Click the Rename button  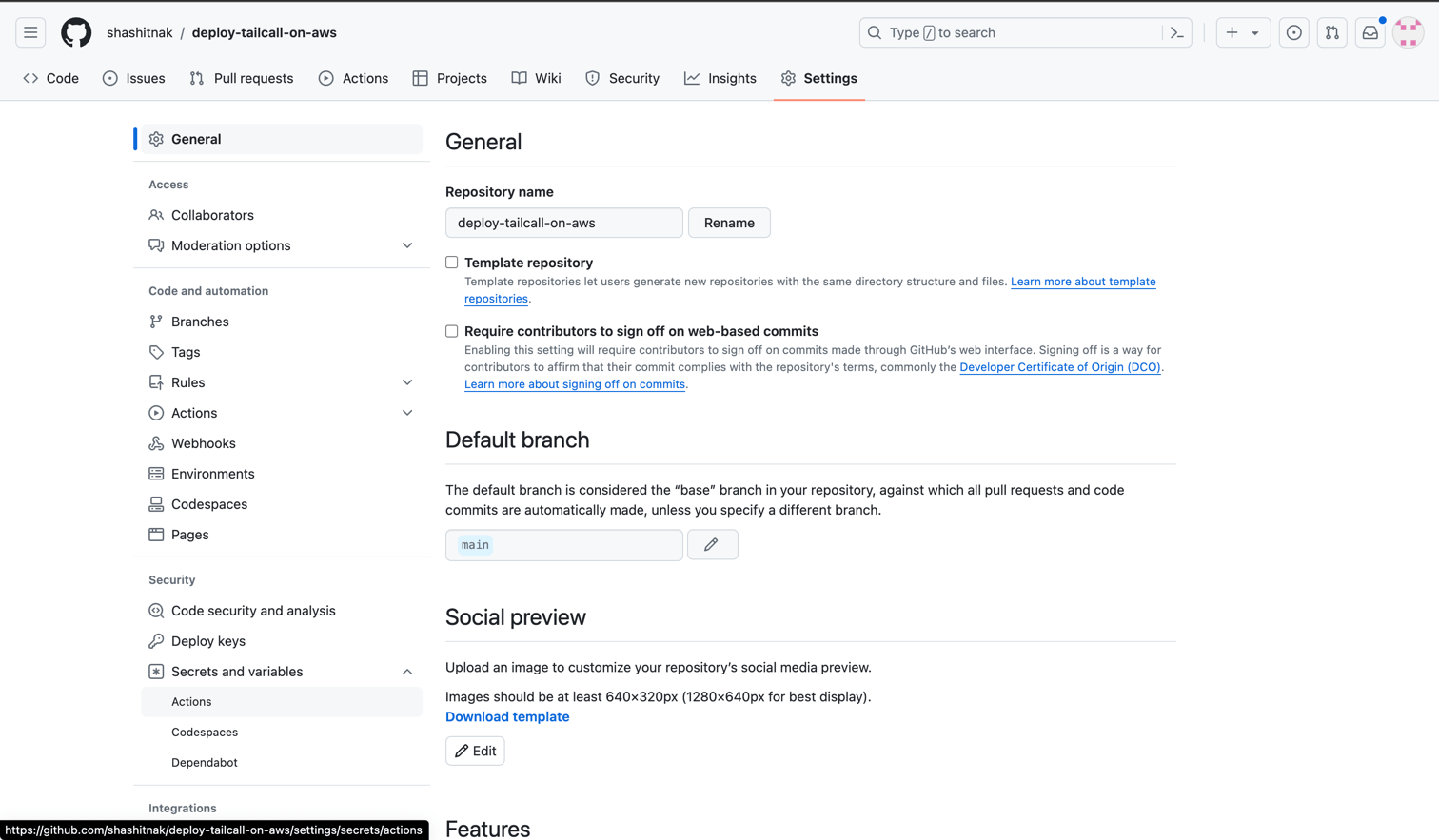[x=729, y=223]
